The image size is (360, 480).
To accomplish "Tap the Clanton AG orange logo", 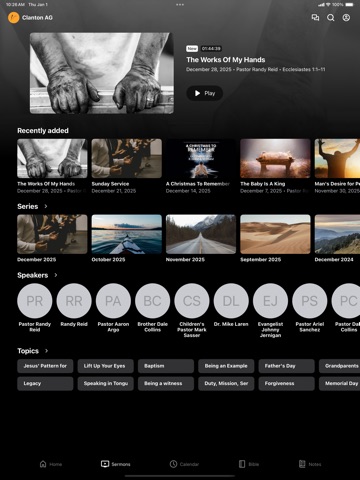I will pyautogui.click(x=14, y=18).
